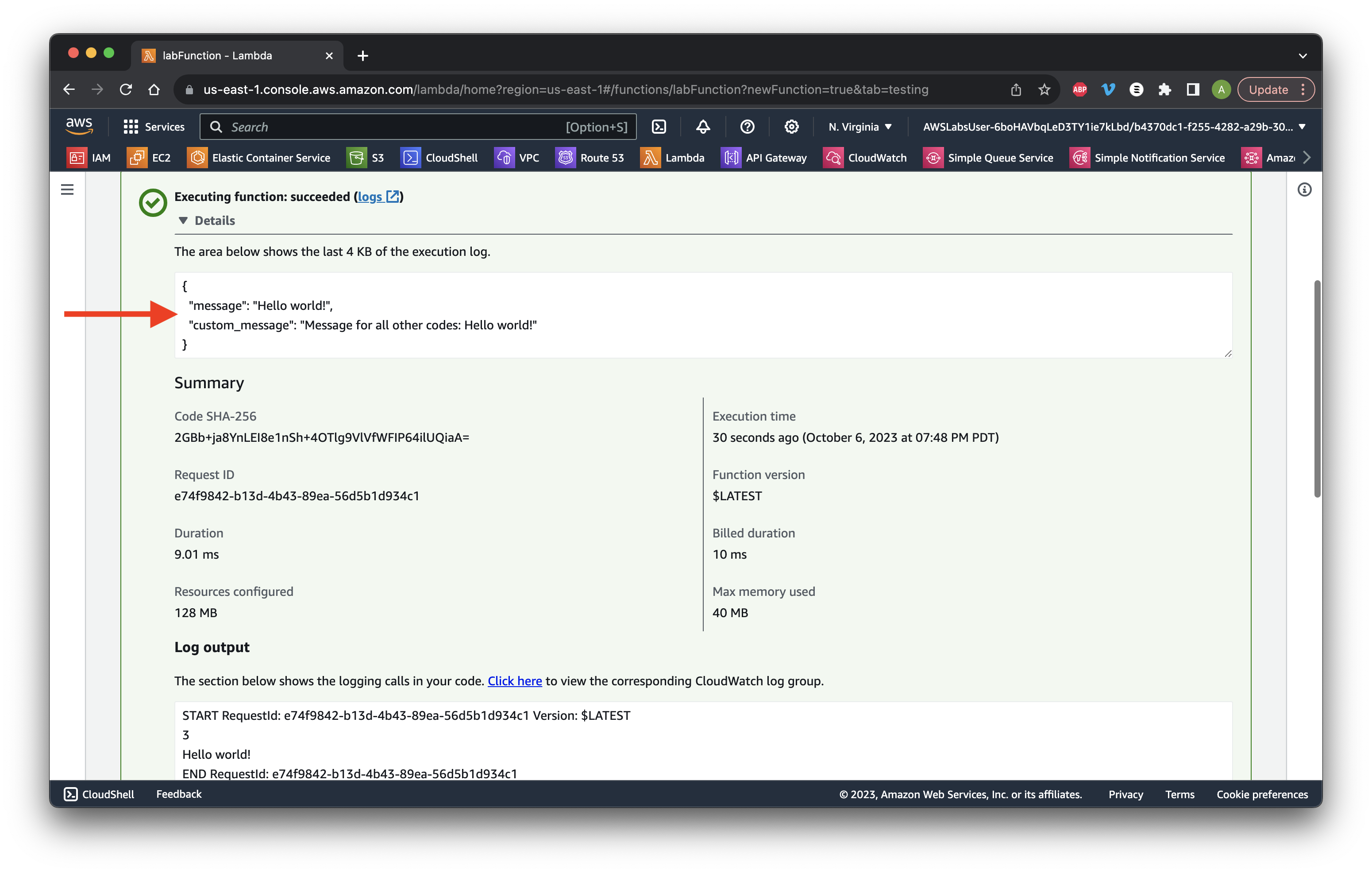Open the CloudWatch shortcut
The height and width of the screenshot is (873, 1372).
tap(866, 158)
